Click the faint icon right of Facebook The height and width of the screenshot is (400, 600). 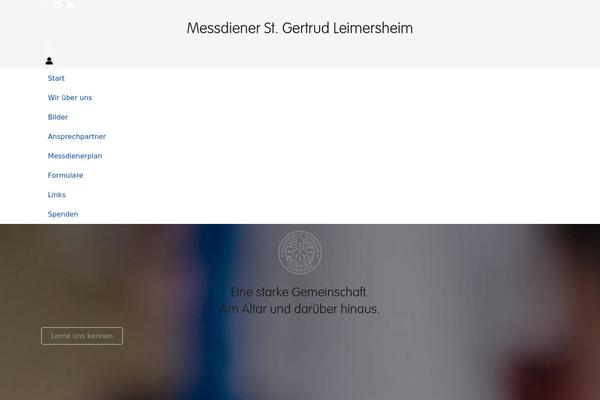[71, 5]
